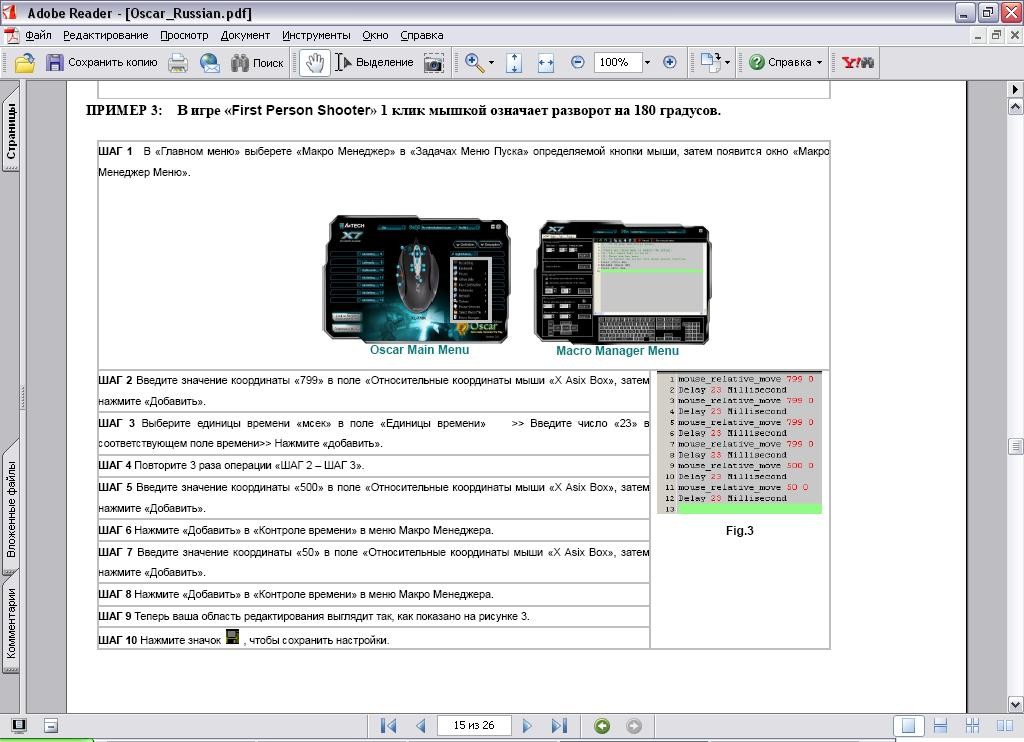Screen dimensions: 1024x742
Task: Open the Вложенные файлы side tab
Action: [x=11, y=508]
